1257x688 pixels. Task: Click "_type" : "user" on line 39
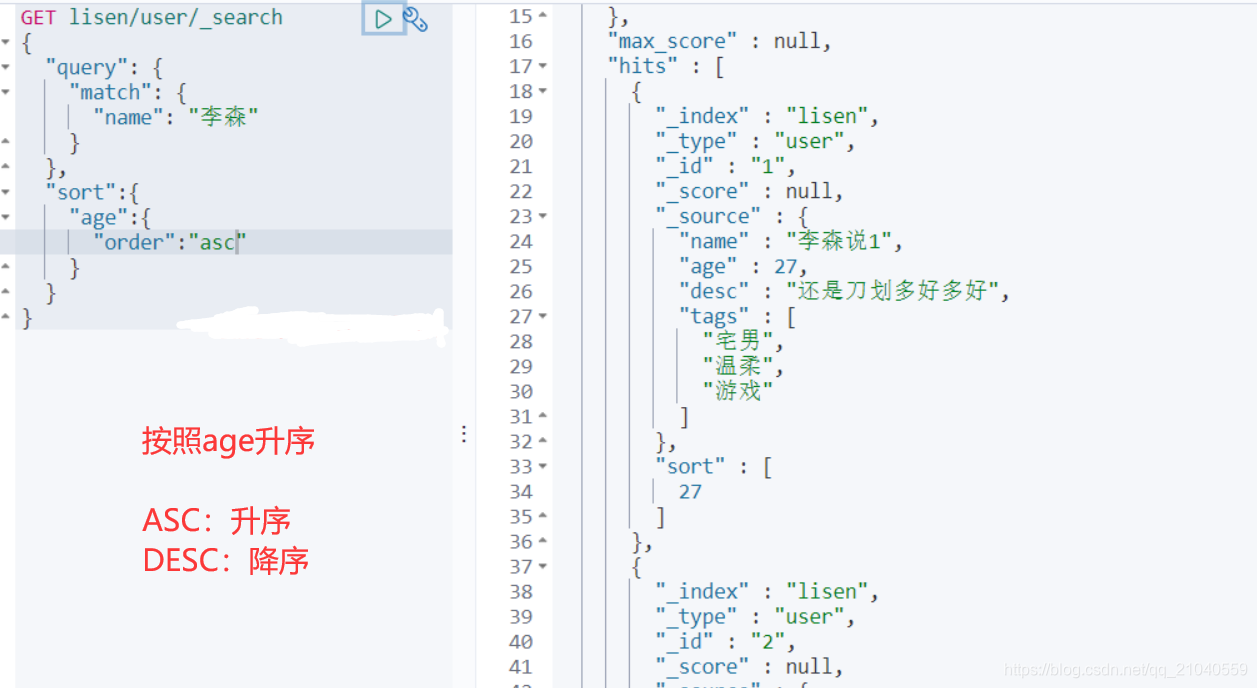click(755, 616)
